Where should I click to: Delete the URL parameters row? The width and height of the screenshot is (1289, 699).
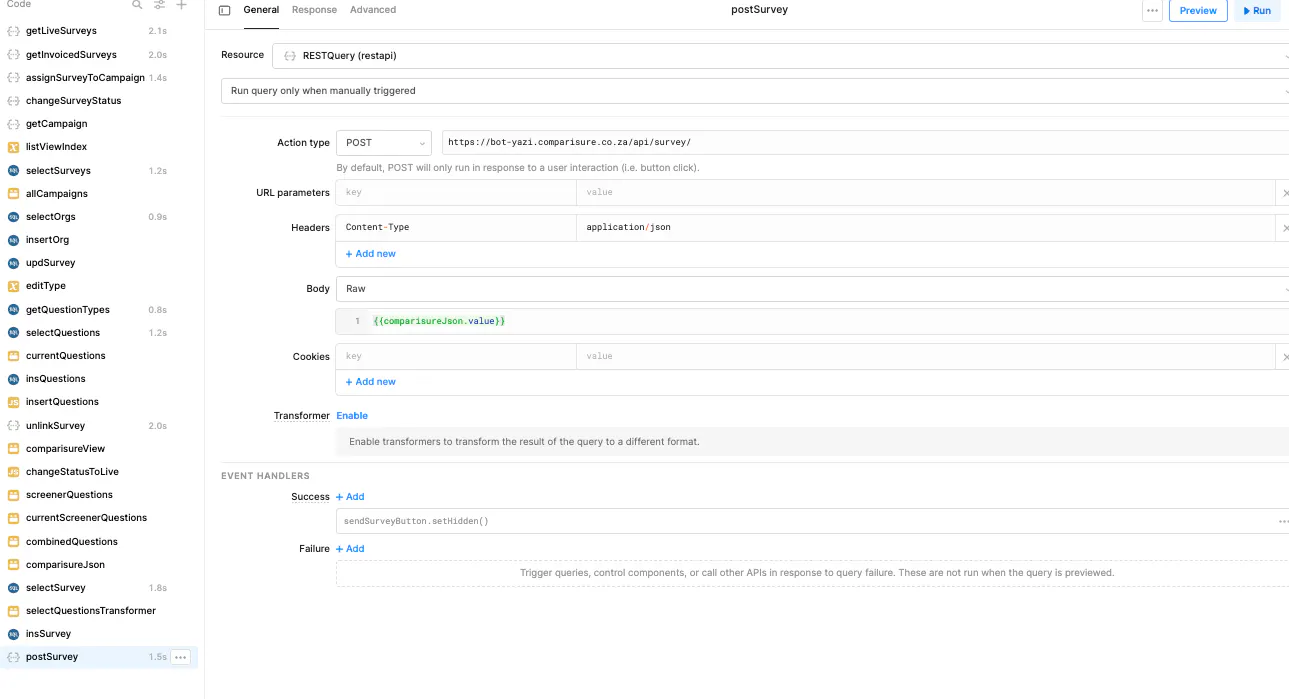click(x=1285, y=192)
